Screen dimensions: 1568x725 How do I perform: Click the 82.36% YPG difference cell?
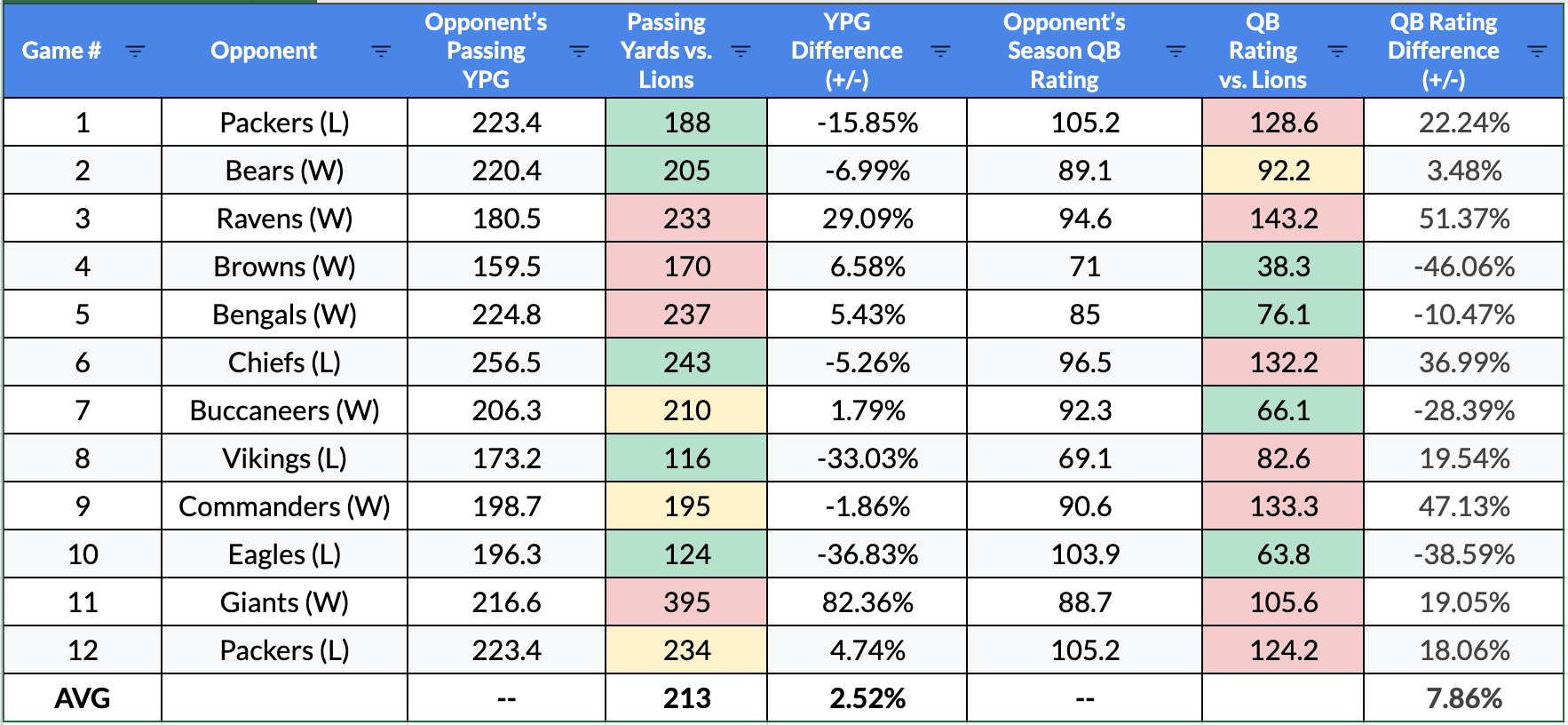click(867, 602)
